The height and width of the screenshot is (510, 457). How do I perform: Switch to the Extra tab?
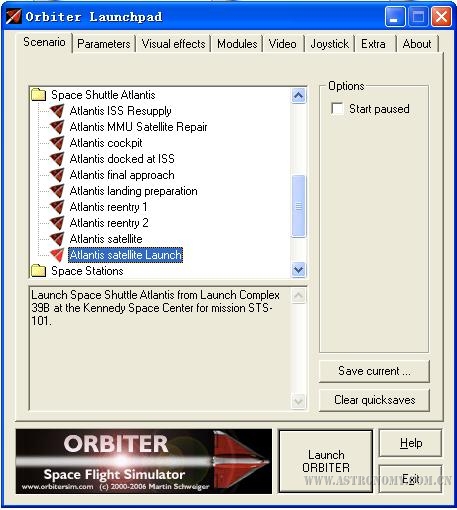[373, 44]
